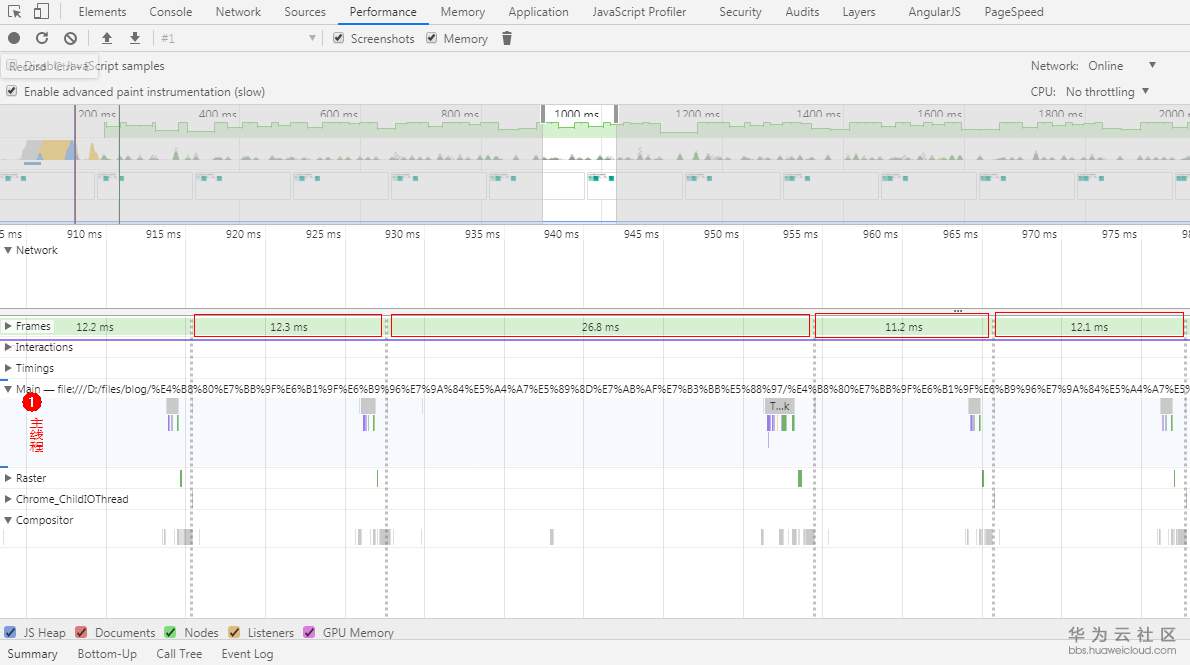Switch to the Network tab

(238, 11)
